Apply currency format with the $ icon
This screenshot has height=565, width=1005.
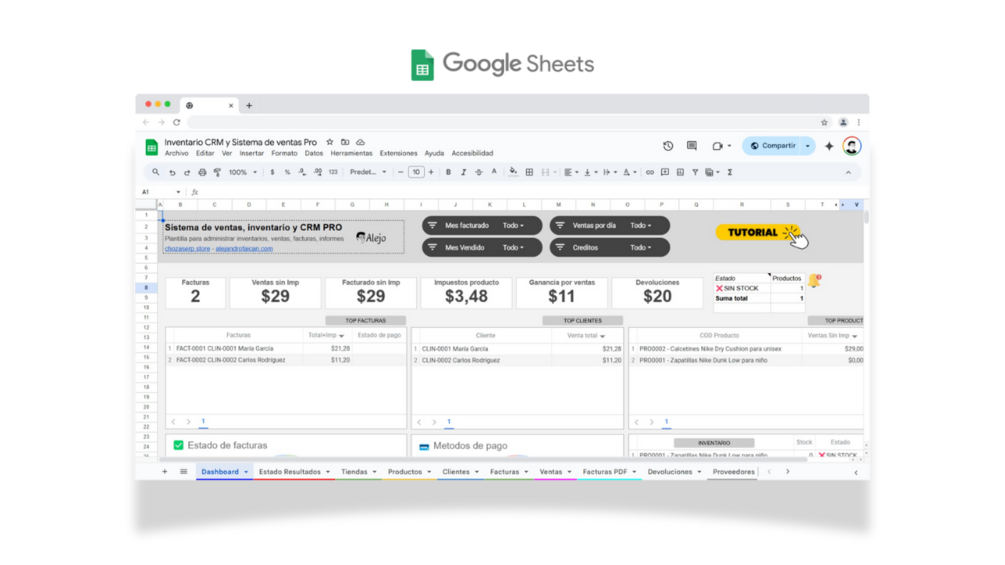coord(272,172)
